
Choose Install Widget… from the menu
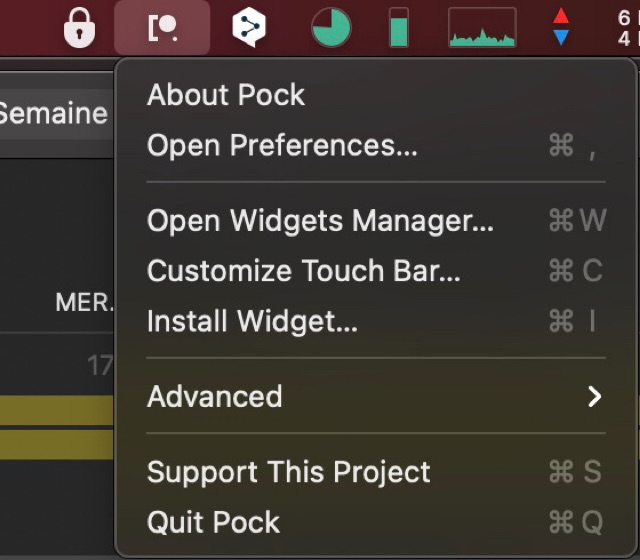tap(252, 321)
